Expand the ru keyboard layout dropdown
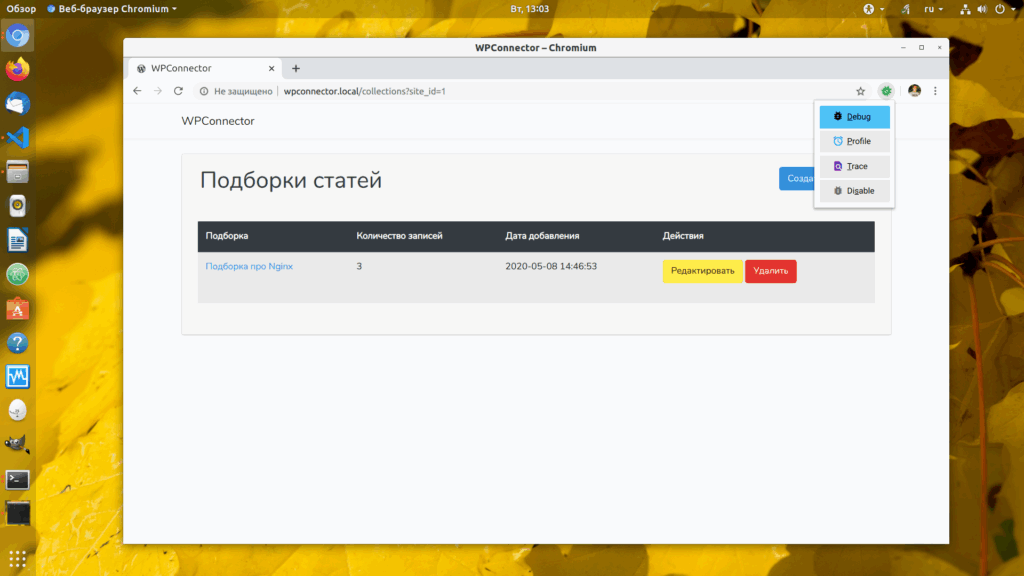The width and height of the screenshot is (1024, 576). pos(934,9)
